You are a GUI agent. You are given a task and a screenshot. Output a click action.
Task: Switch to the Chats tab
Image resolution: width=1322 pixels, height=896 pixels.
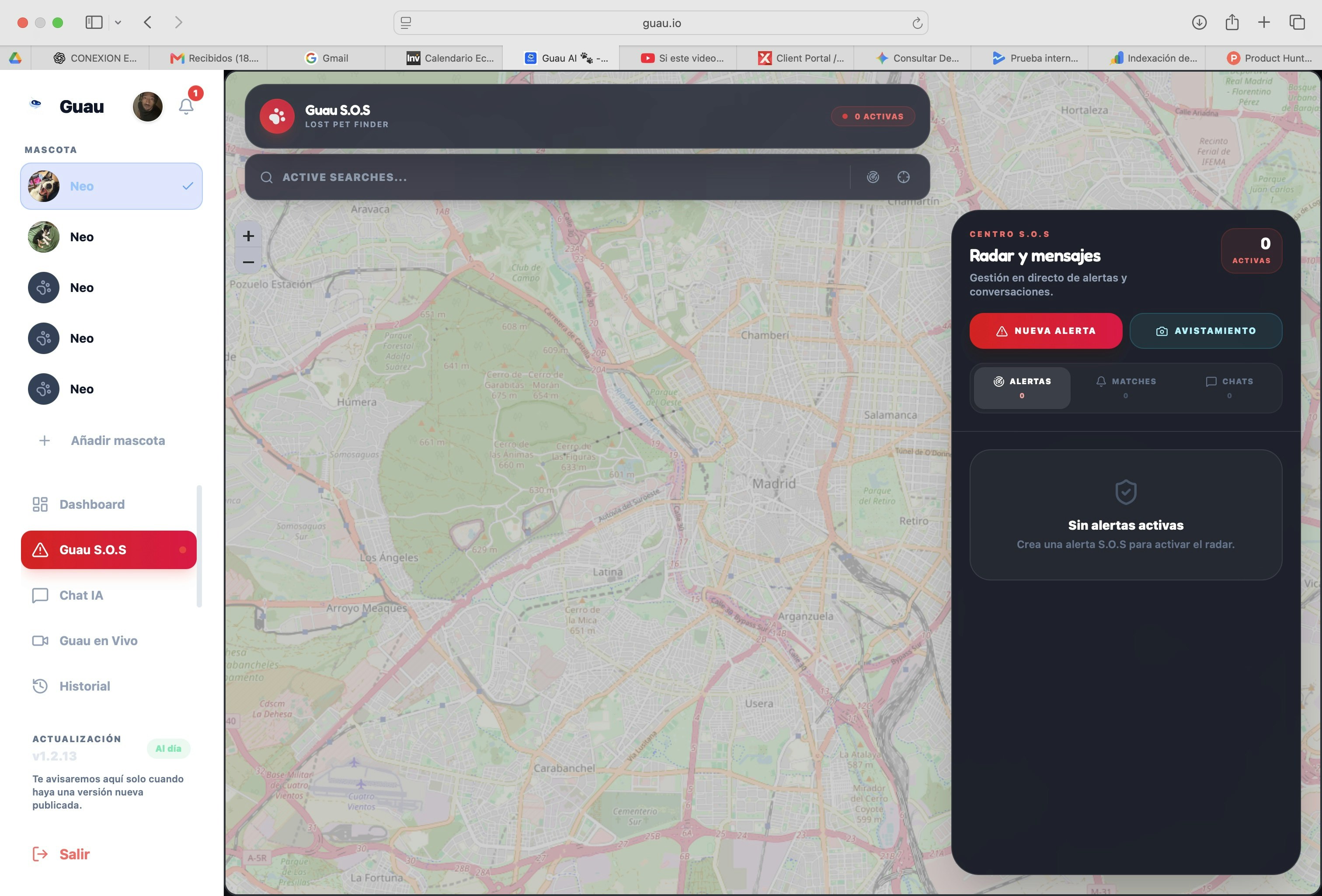click(1229, 388)
